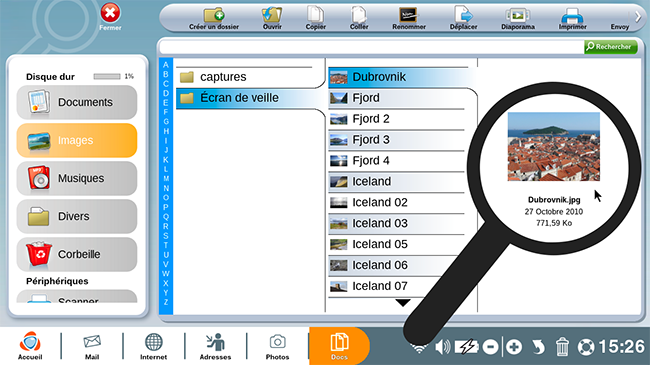The image size is (650, 365).
Task: Click the Rechercher search button
Action: [x=611, y=47]
